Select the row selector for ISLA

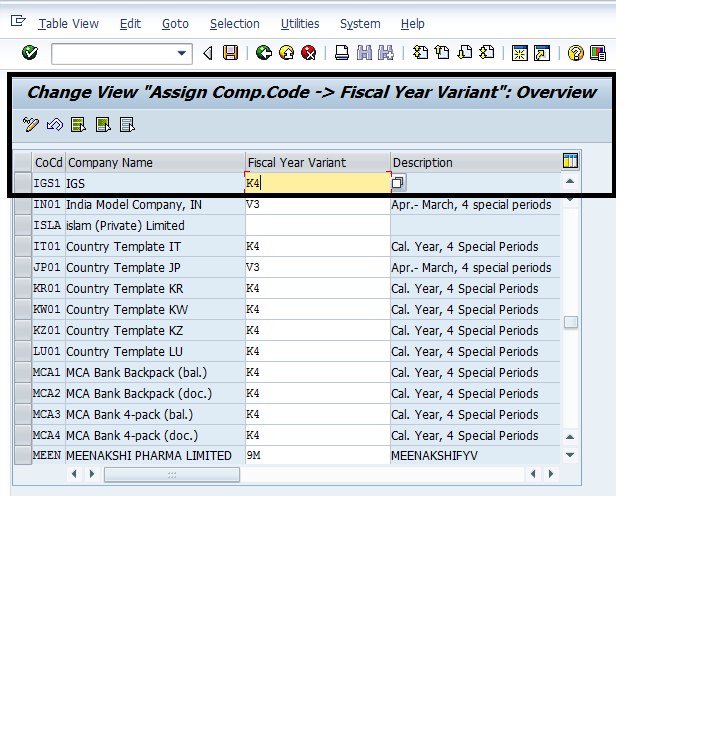tap(23, 225)
